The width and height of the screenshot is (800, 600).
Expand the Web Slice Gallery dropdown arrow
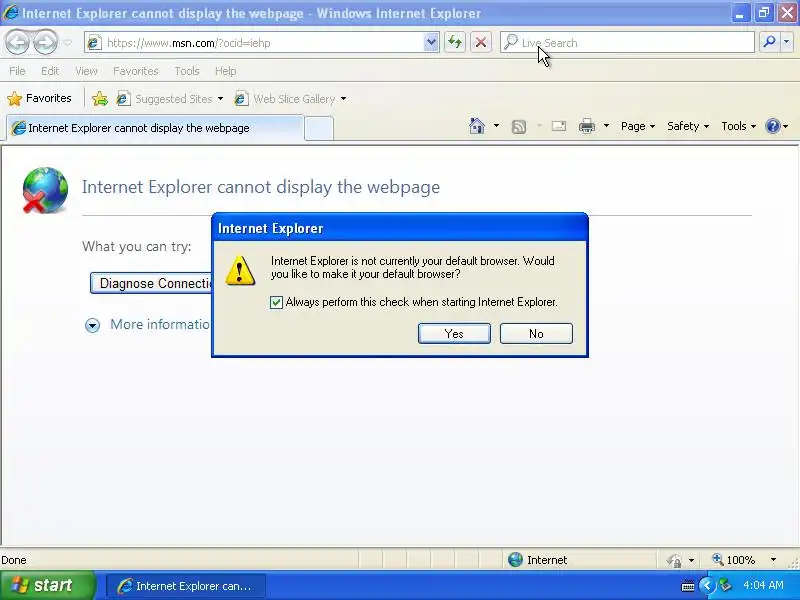point(343,98)
